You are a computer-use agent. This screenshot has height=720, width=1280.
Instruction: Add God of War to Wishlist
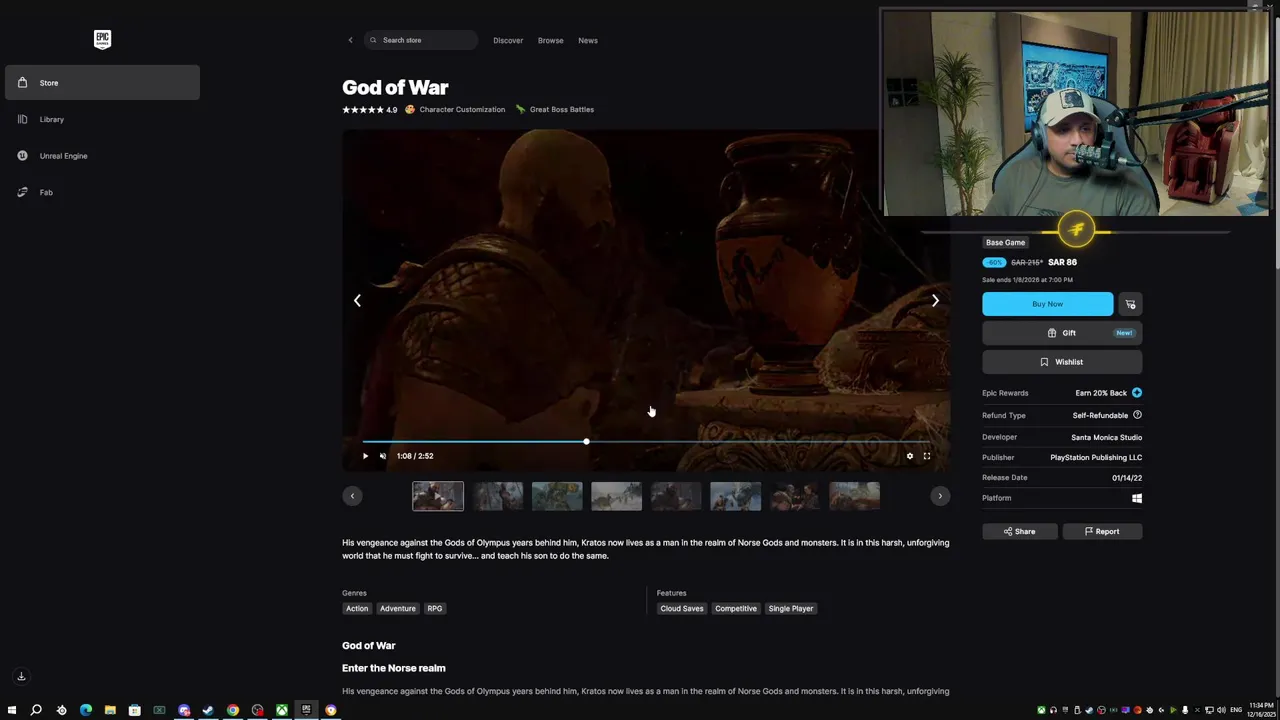[x=1062, y=362]
